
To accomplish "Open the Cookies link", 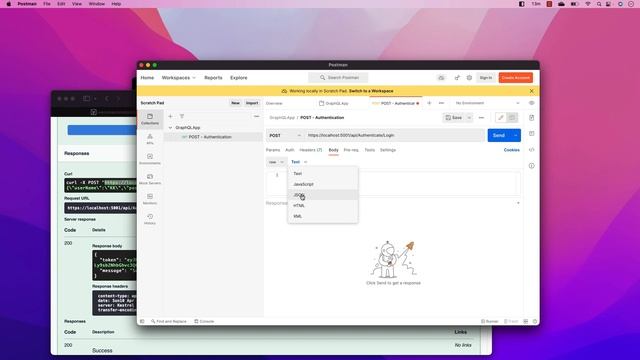I will (511, 150).
